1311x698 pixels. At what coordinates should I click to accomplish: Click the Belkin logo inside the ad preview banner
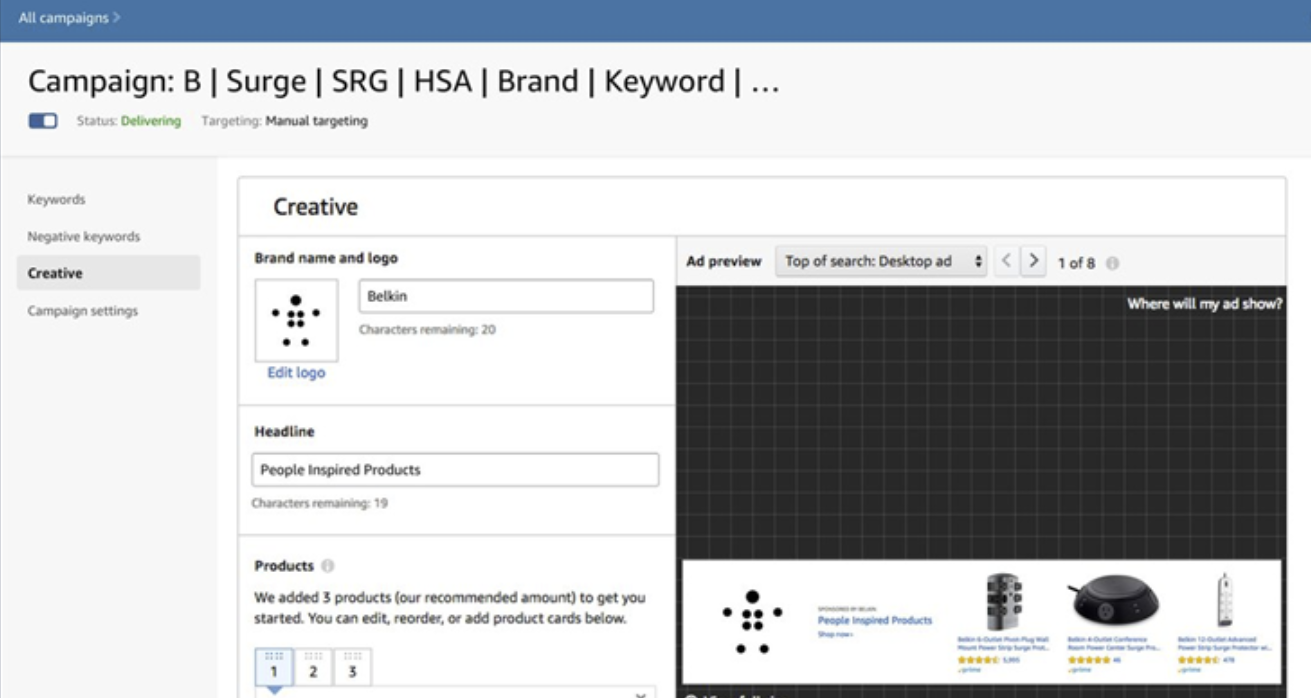tap(752, 621)
